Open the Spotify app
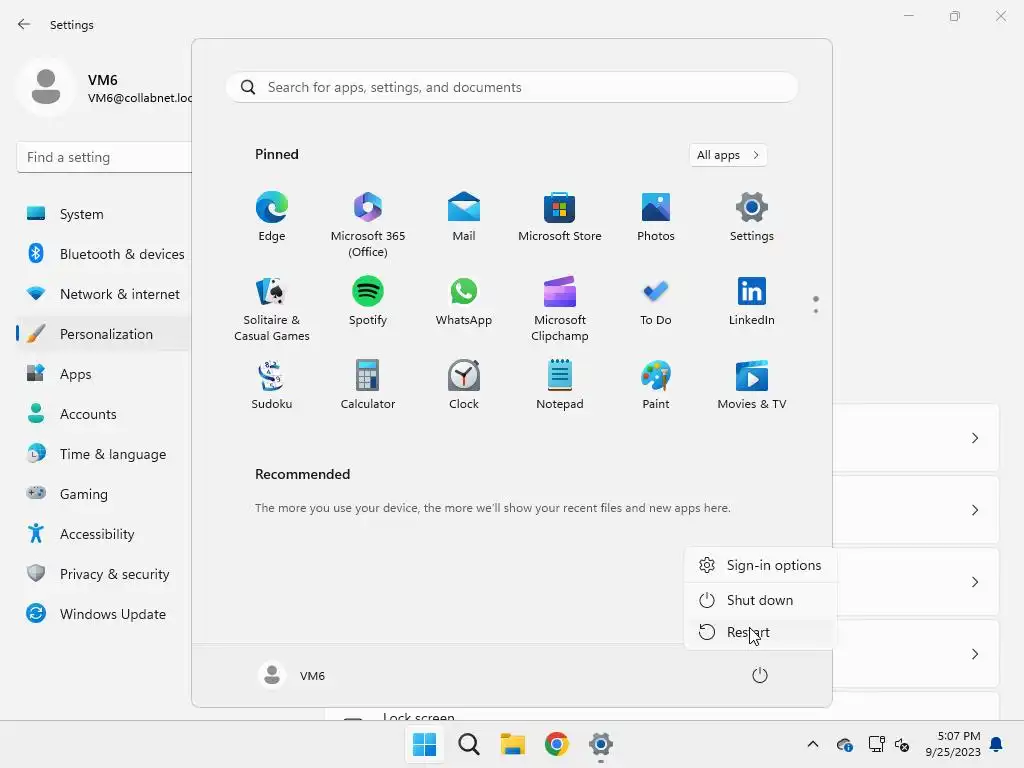The height and width of the screenshot is (768, 1024). 368,301
